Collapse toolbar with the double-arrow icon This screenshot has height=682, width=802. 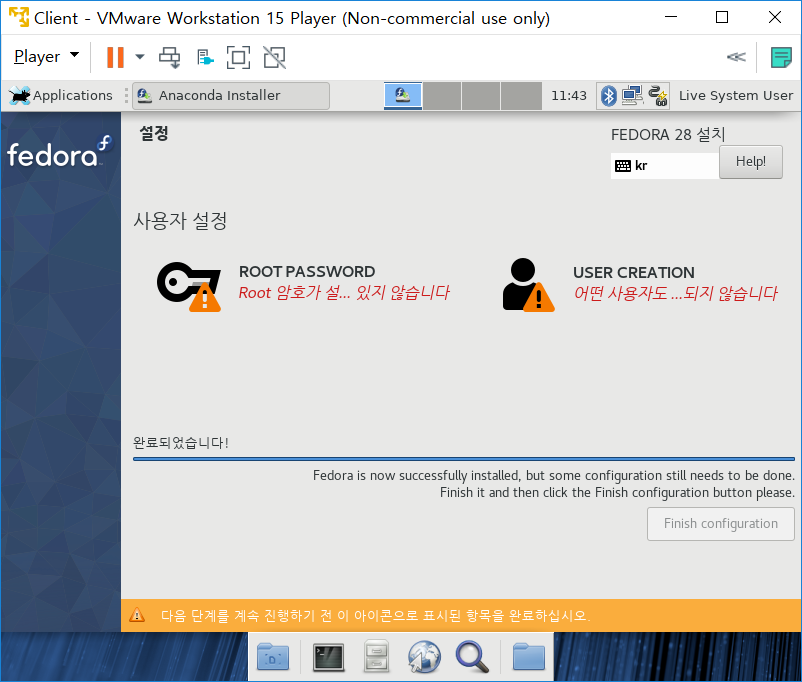click(736, 57)
